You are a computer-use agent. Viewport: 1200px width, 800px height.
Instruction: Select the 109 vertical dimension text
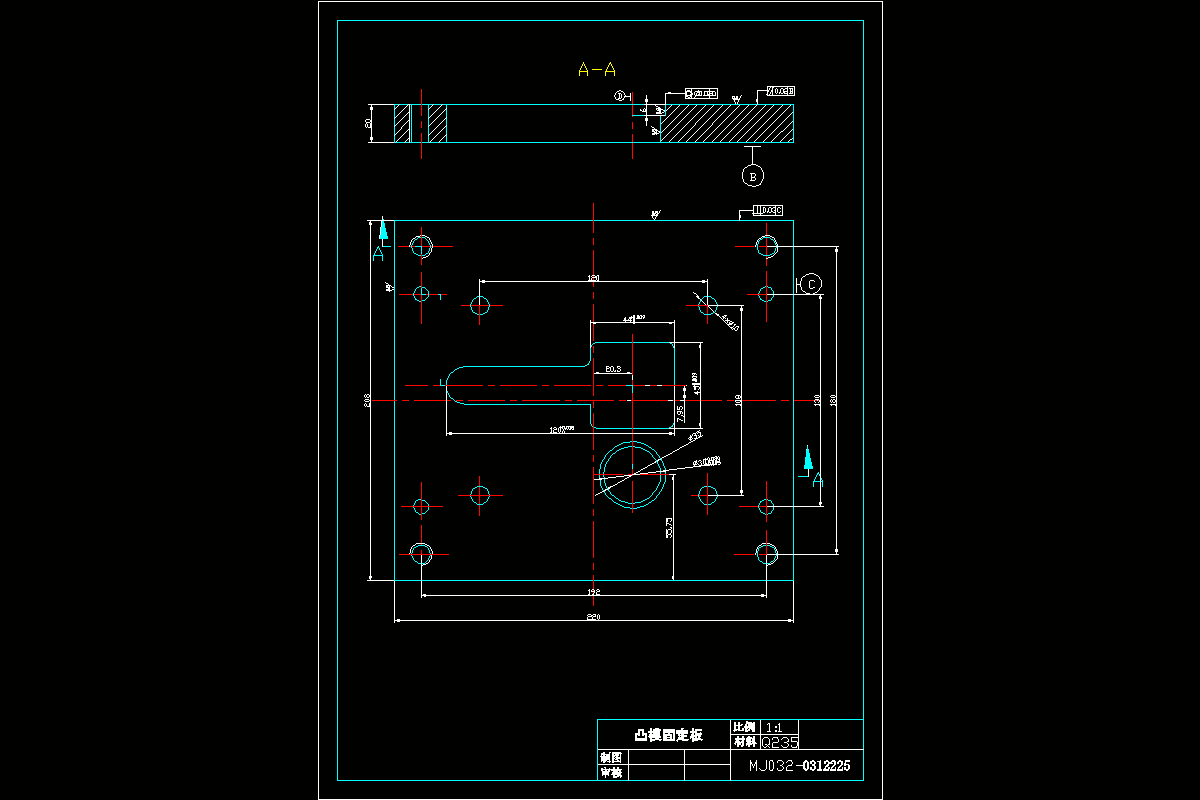(739, 400)
